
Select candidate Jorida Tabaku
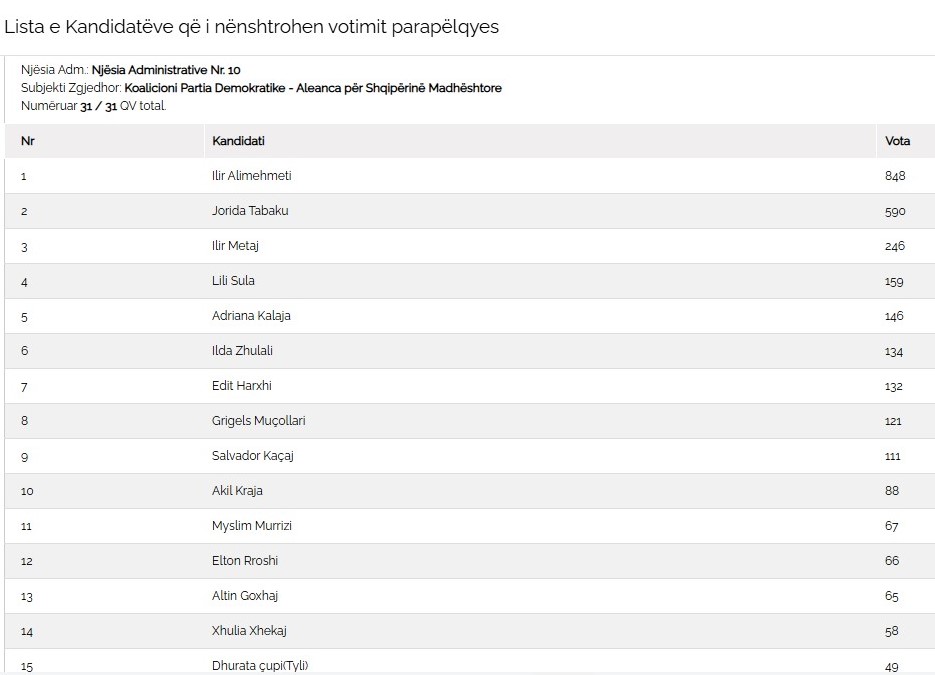click(250, 211)
